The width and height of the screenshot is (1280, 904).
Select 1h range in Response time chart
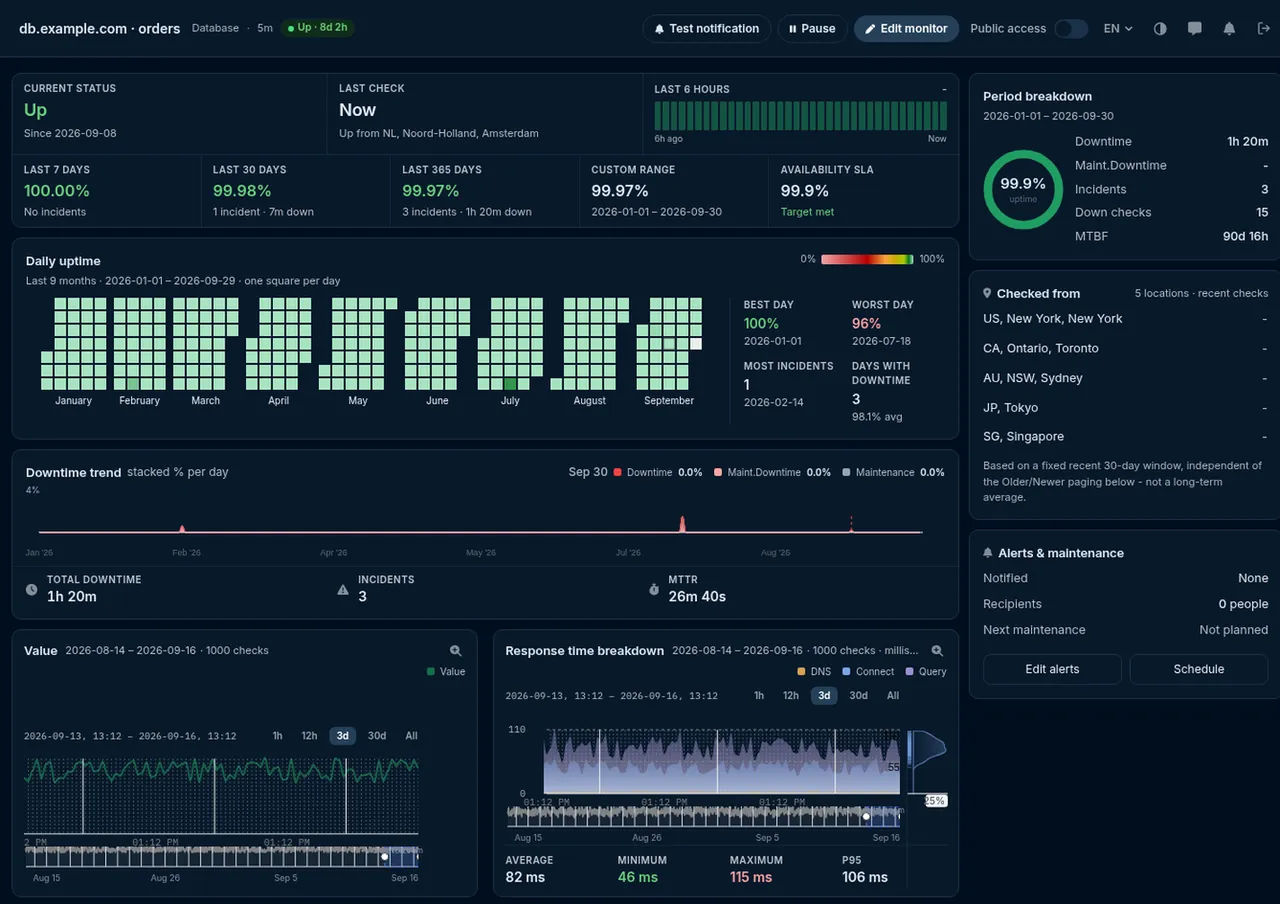pos(759,696)
